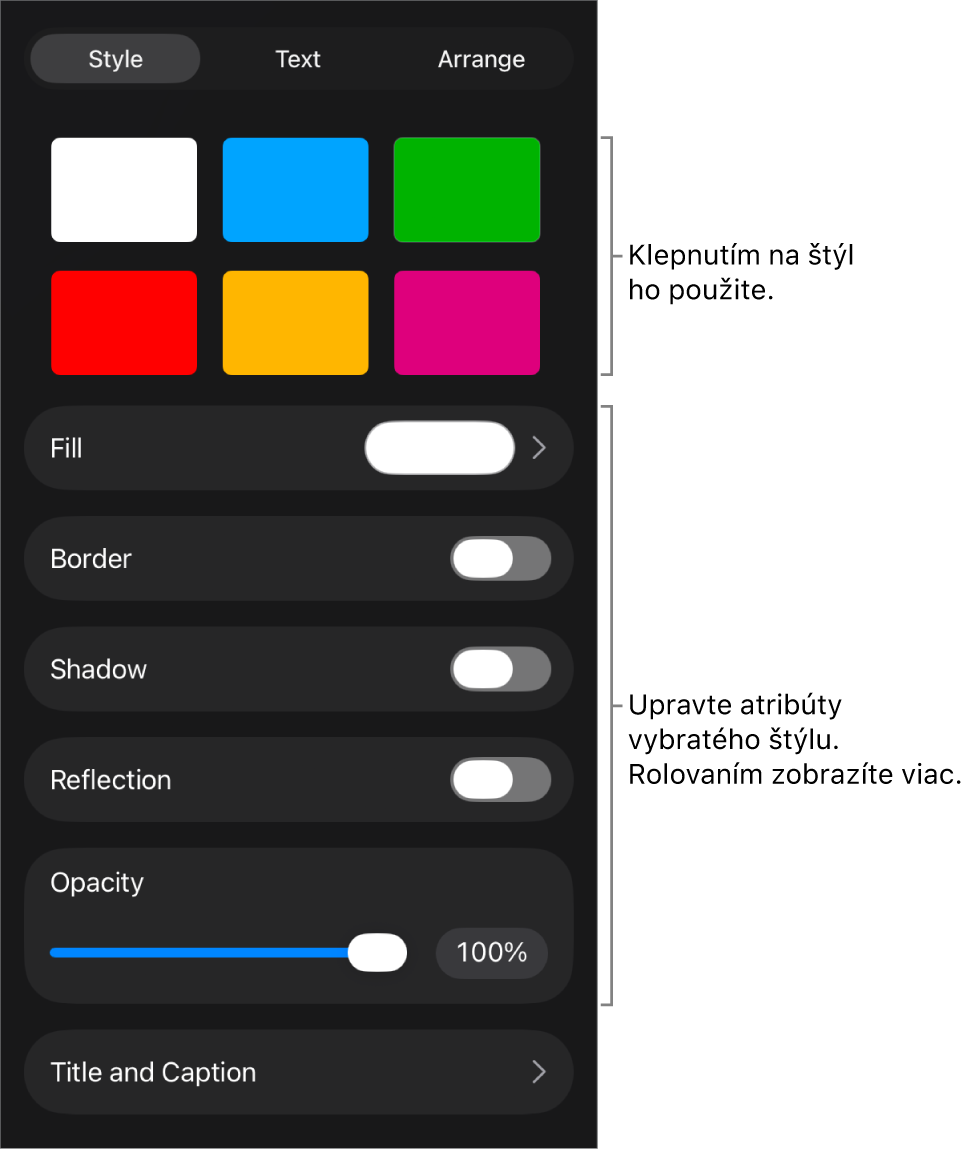
Task: Open Title and Caption chevron
Action: [539, 1072]
